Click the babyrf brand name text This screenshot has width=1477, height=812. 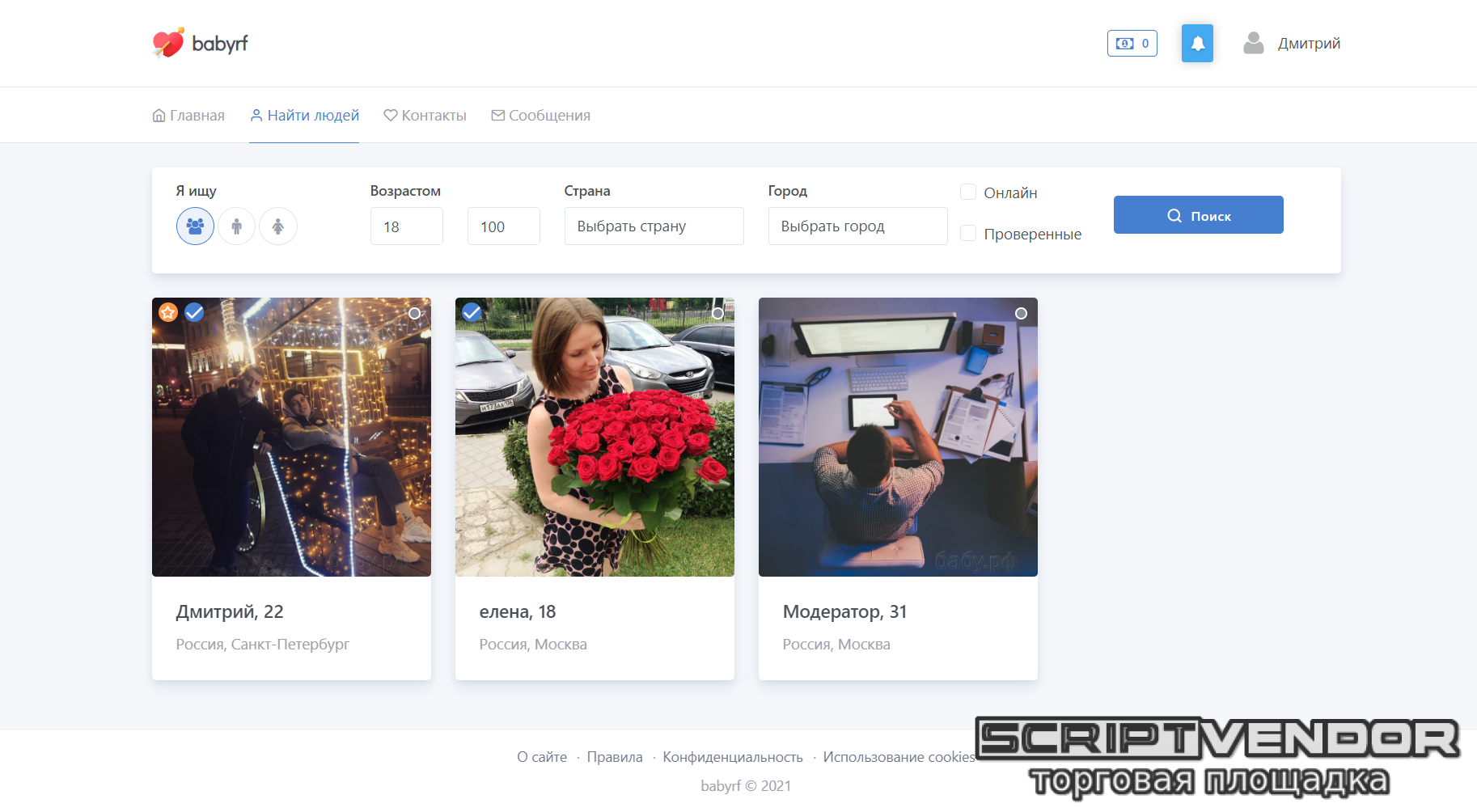[220, 44]
